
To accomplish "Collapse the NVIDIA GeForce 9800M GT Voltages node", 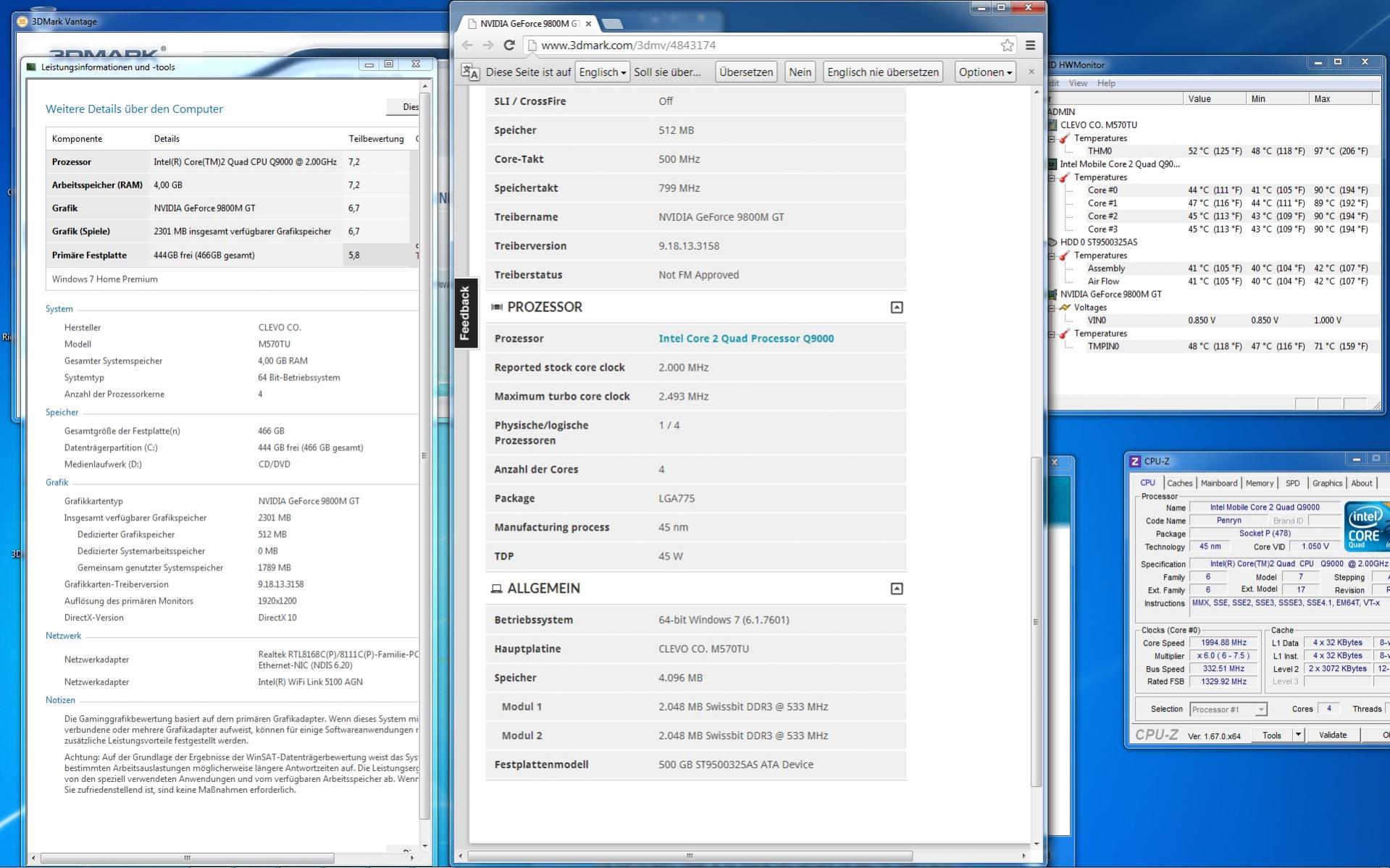I will 1052,308.
